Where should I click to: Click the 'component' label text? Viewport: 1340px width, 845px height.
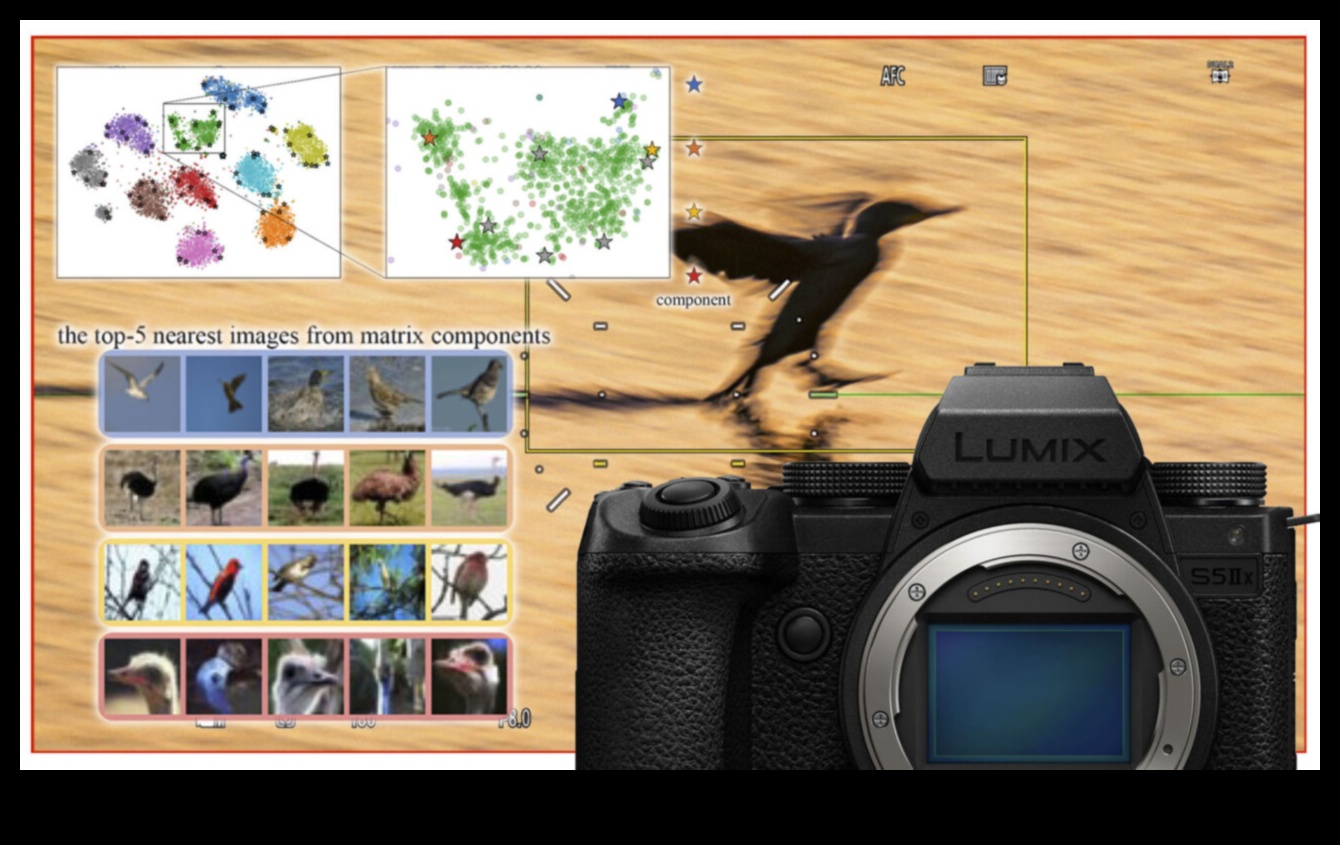[693, 300]
